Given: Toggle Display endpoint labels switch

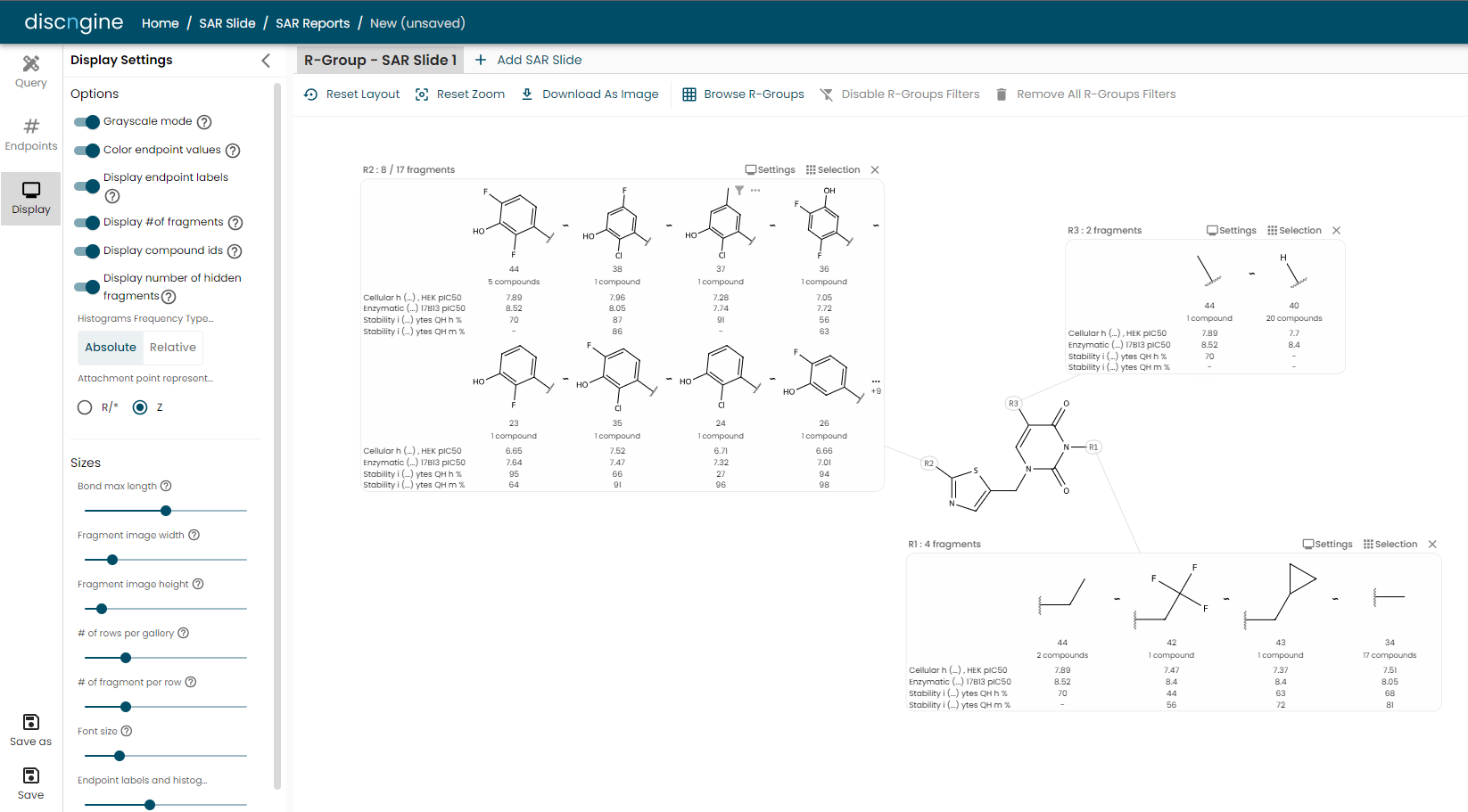Looking at the screenshot, I should click(x=87, y=186).
